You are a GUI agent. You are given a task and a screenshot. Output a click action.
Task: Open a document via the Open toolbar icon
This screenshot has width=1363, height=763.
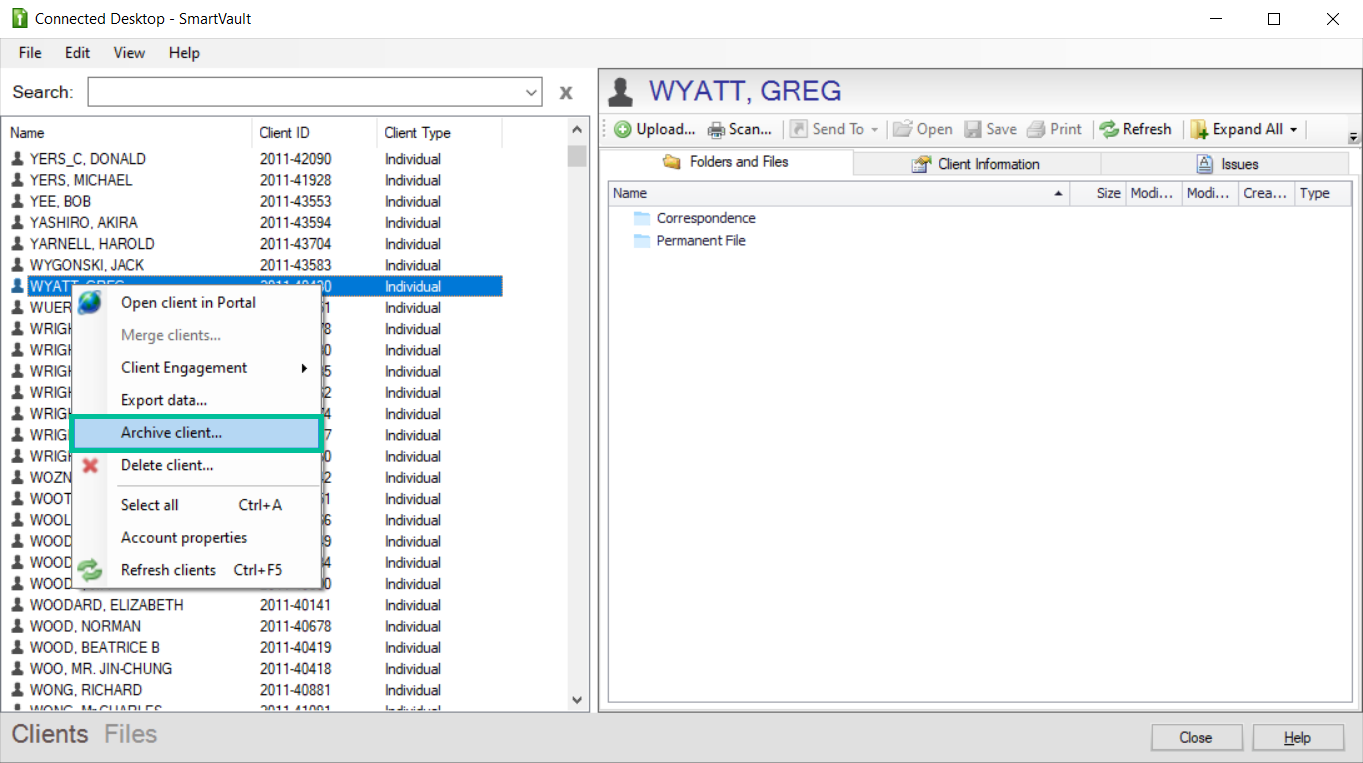tap(901, 128)
